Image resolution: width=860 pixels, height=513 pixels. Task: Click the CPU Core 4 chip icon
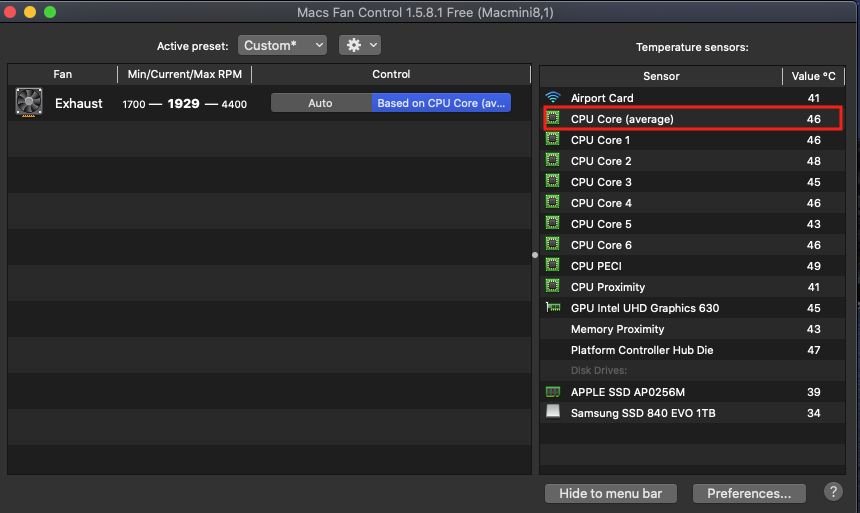tap(553, 202)
